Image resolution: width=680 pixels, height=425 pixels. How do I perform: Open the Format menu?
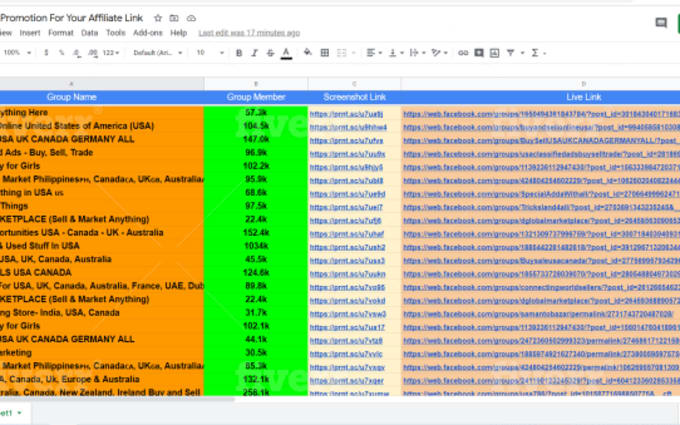(x=61, y=33)
